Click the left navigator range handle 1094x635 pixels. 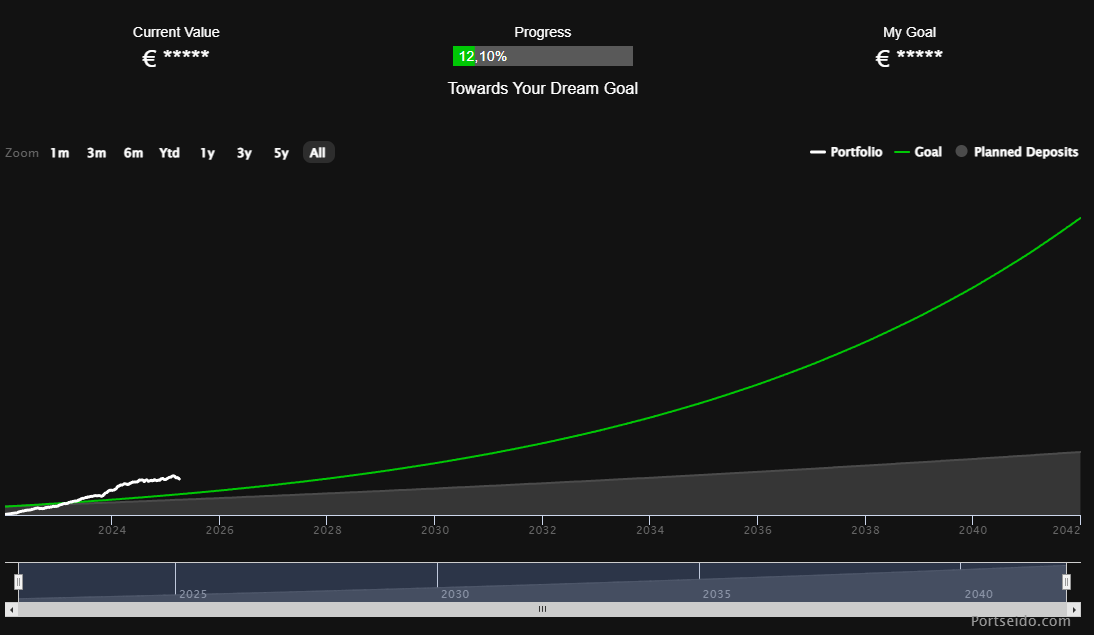[19, 581]
